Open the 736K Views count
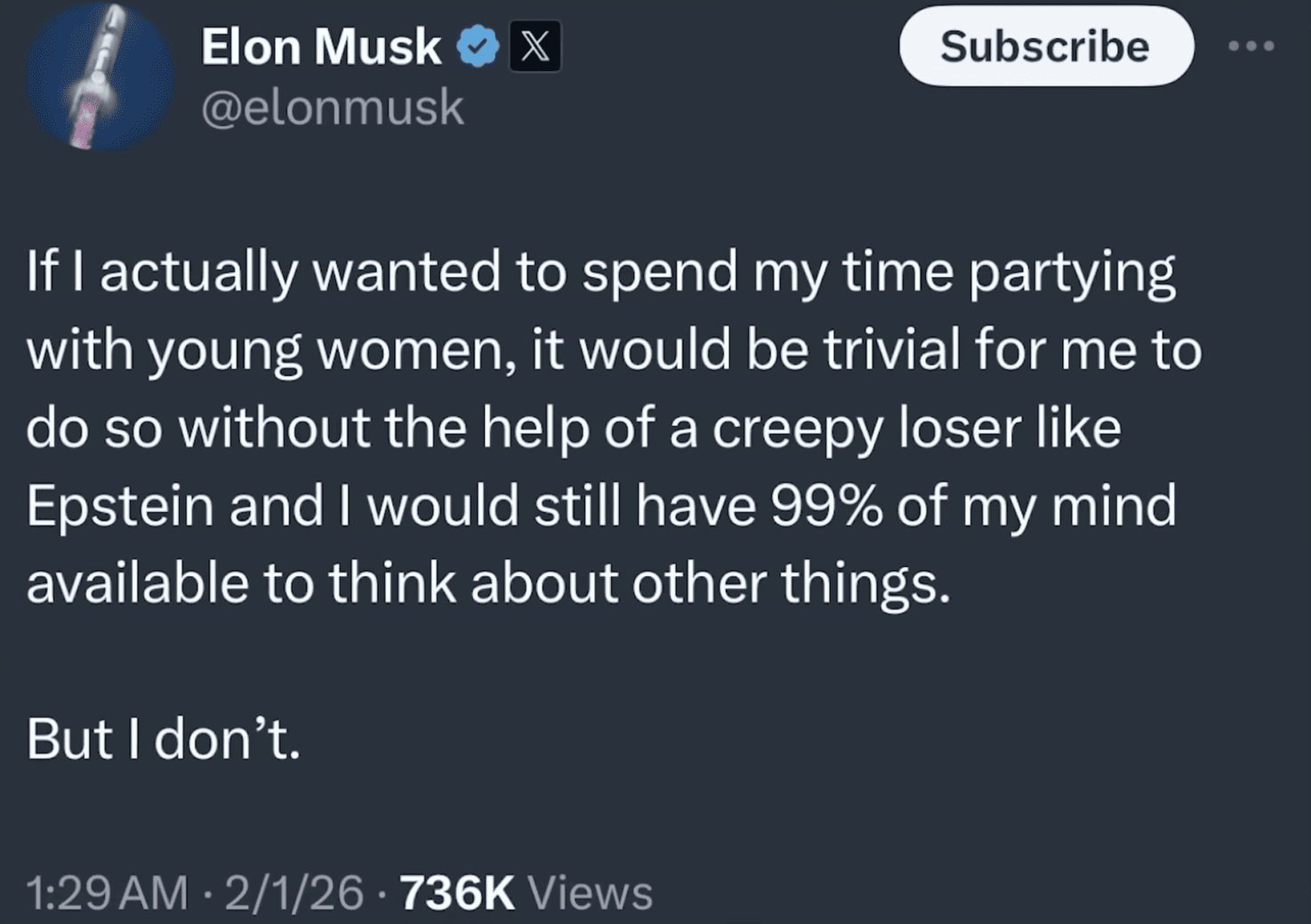 pos(457,892)
